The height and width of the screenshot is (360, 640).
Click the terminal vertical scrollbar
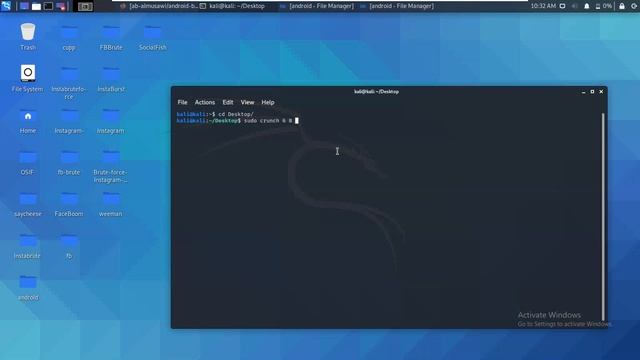point(603,217)
